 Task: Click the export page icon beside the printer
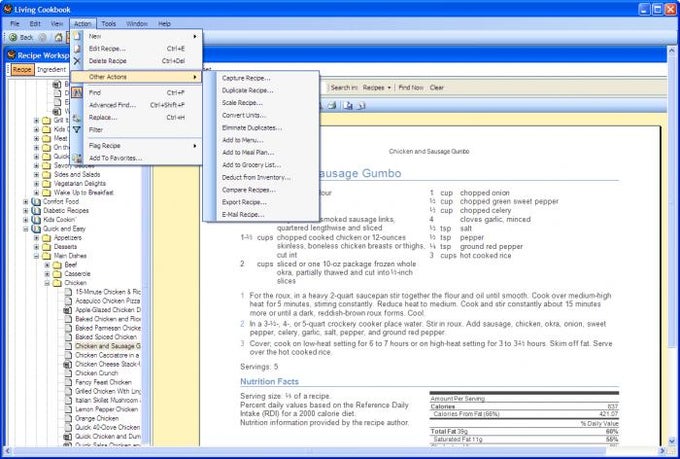[348, 105]
